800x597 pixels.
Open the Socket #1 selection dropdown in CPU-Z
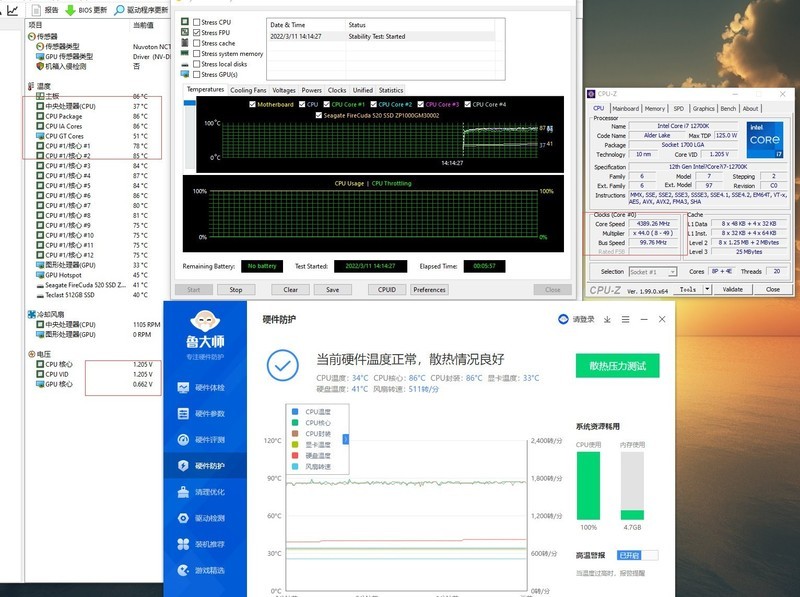pyautogui.click(x=674, y=272)
